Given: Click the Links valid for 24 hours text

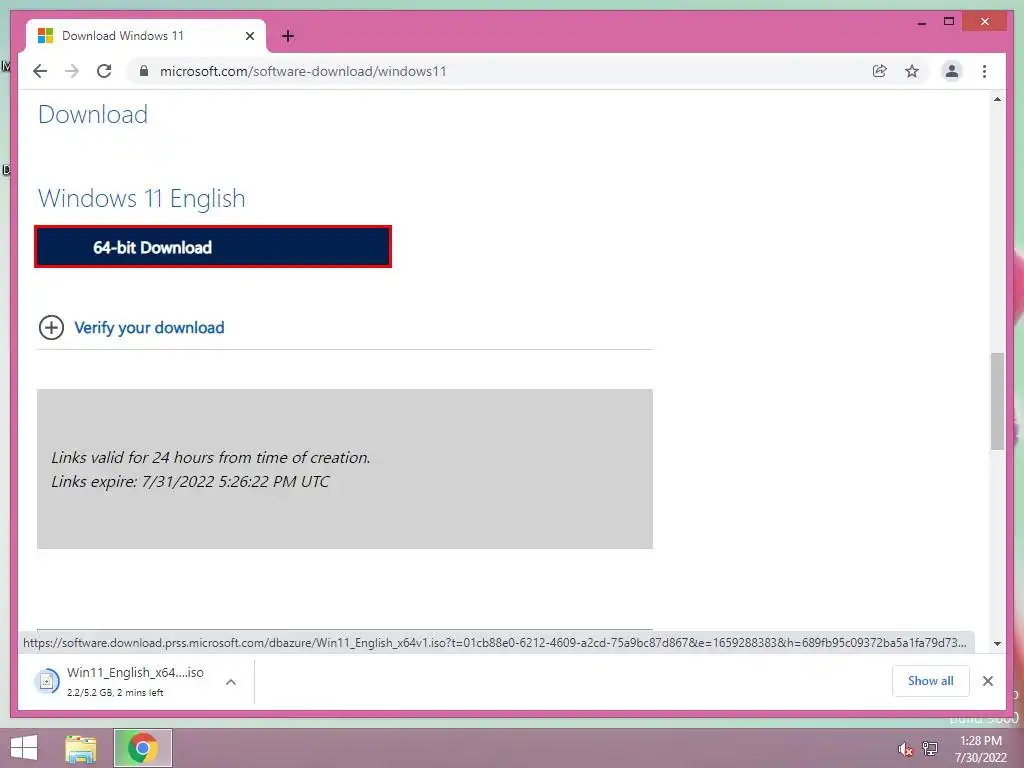Looking at the screenshot, I should (211, 457).
